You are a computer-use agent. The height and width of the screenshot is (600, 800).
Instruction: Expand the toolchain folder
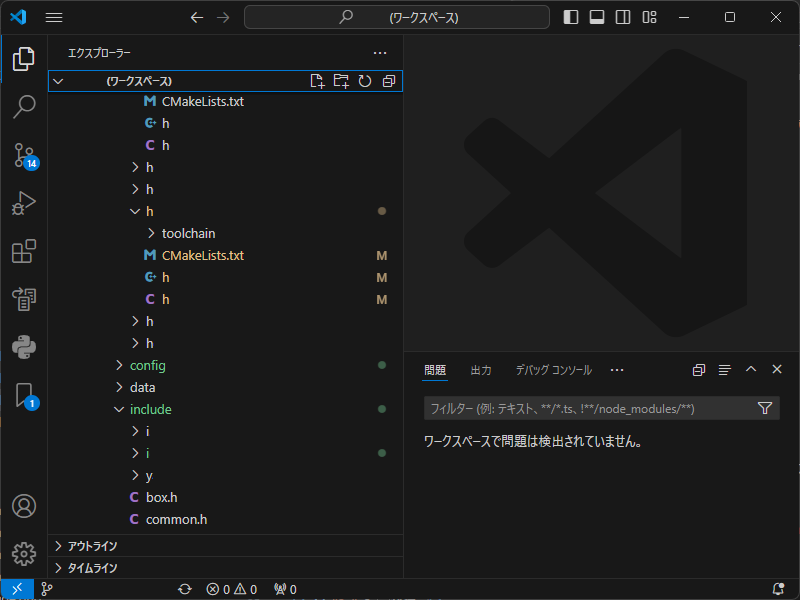coord(226,234)
